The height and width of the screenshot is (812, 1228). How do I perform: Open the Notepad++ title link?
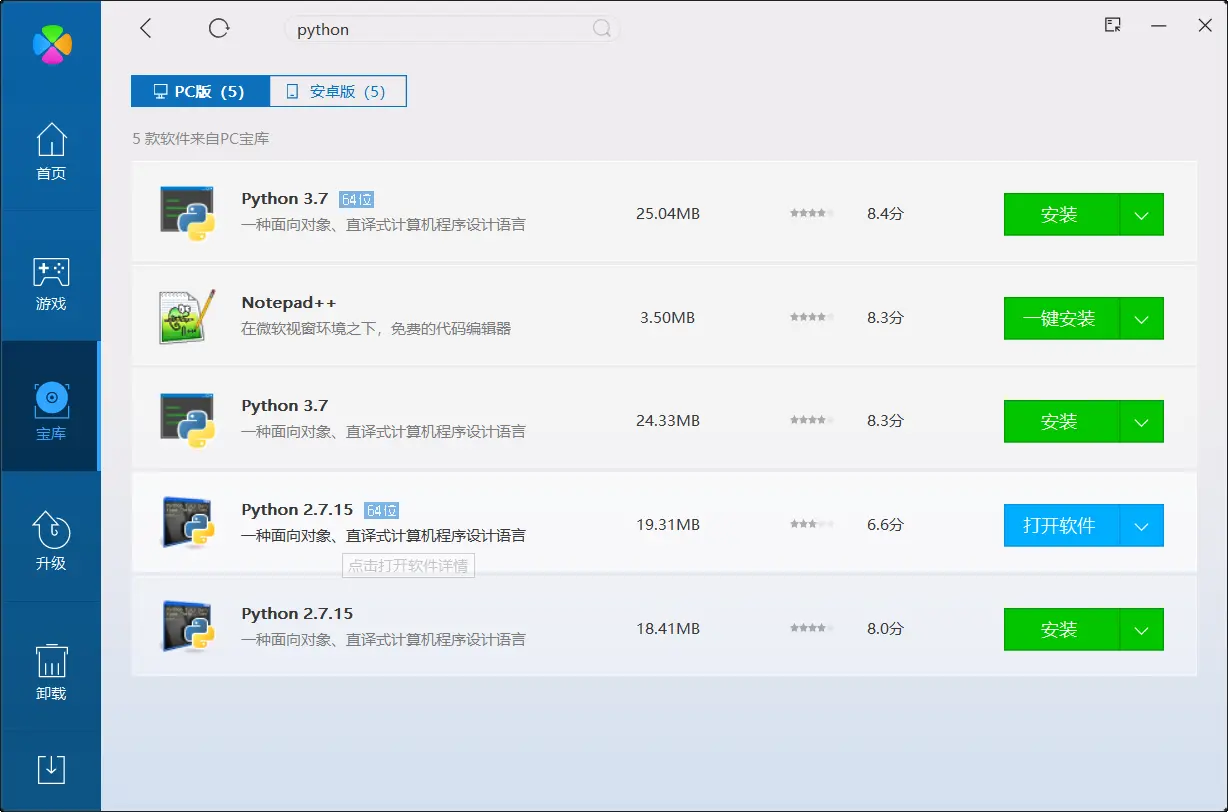[x=289, y=303]
